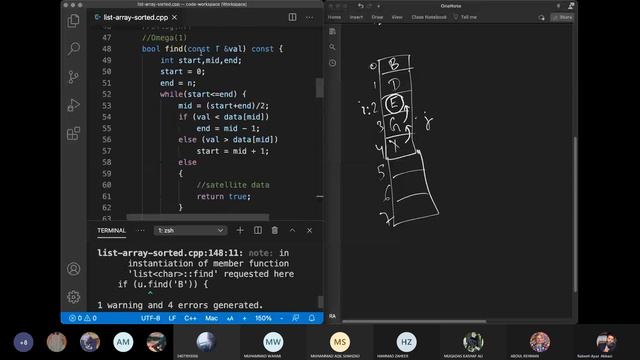Open OneNote Insert ribbon tab
This screenshot has width=640, height=360.
click(x=356, y=17)
